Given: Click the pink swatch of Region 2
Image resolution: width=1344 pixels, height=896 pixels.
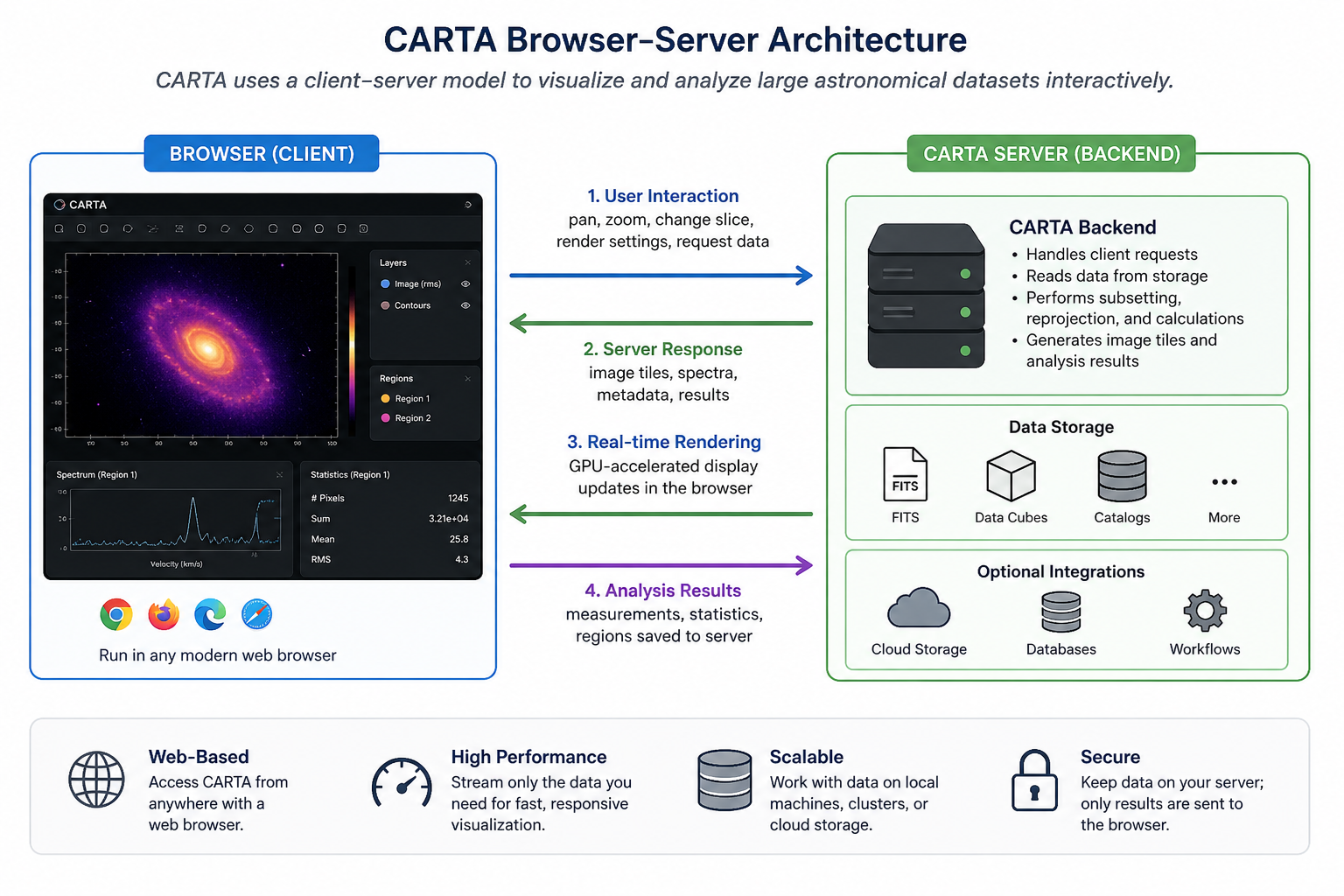Looking at the screenshot, I should pos(385,418).
